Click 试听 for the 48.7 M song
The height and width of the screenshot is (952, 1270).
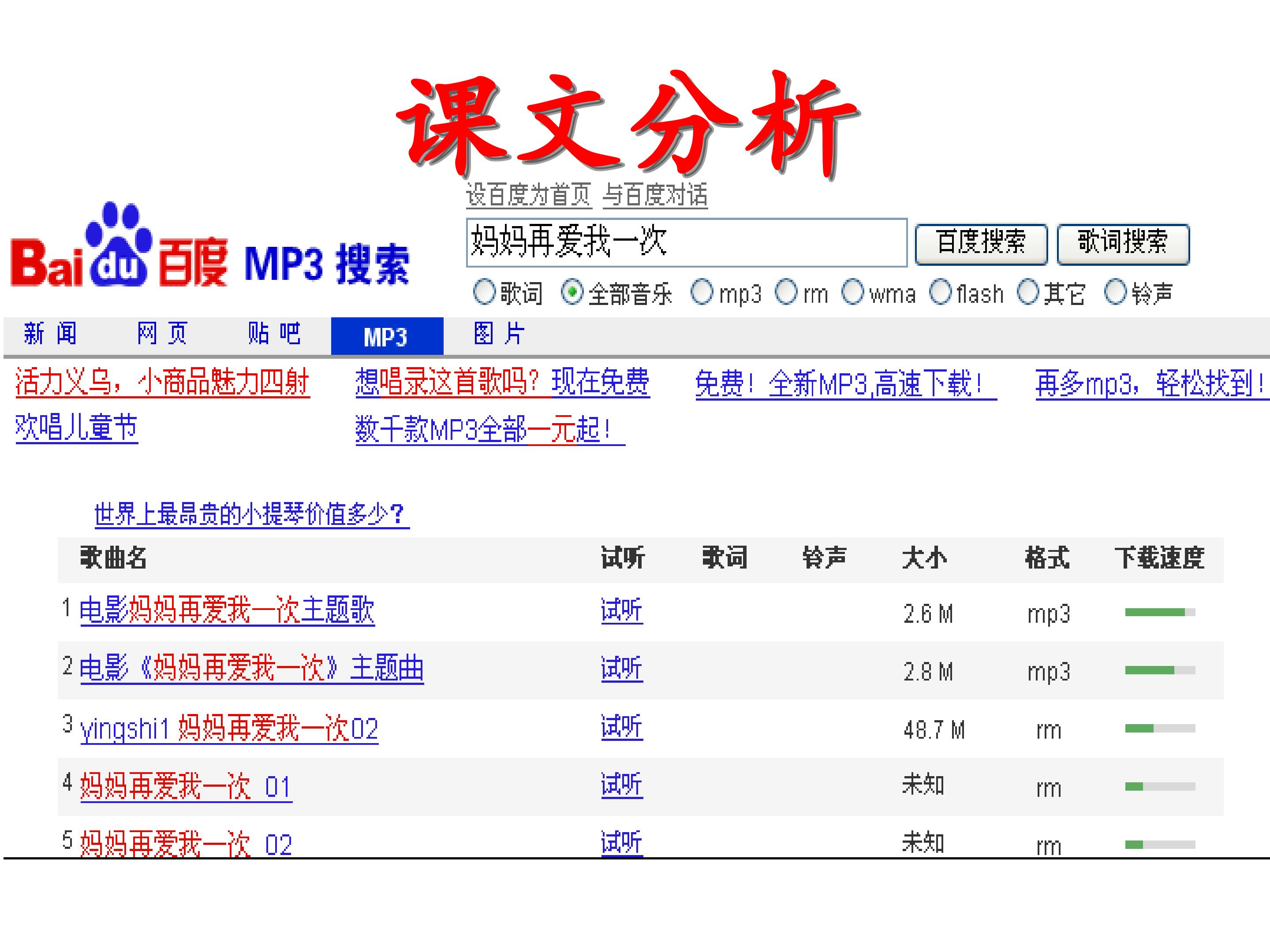click(x=622, y=727)
